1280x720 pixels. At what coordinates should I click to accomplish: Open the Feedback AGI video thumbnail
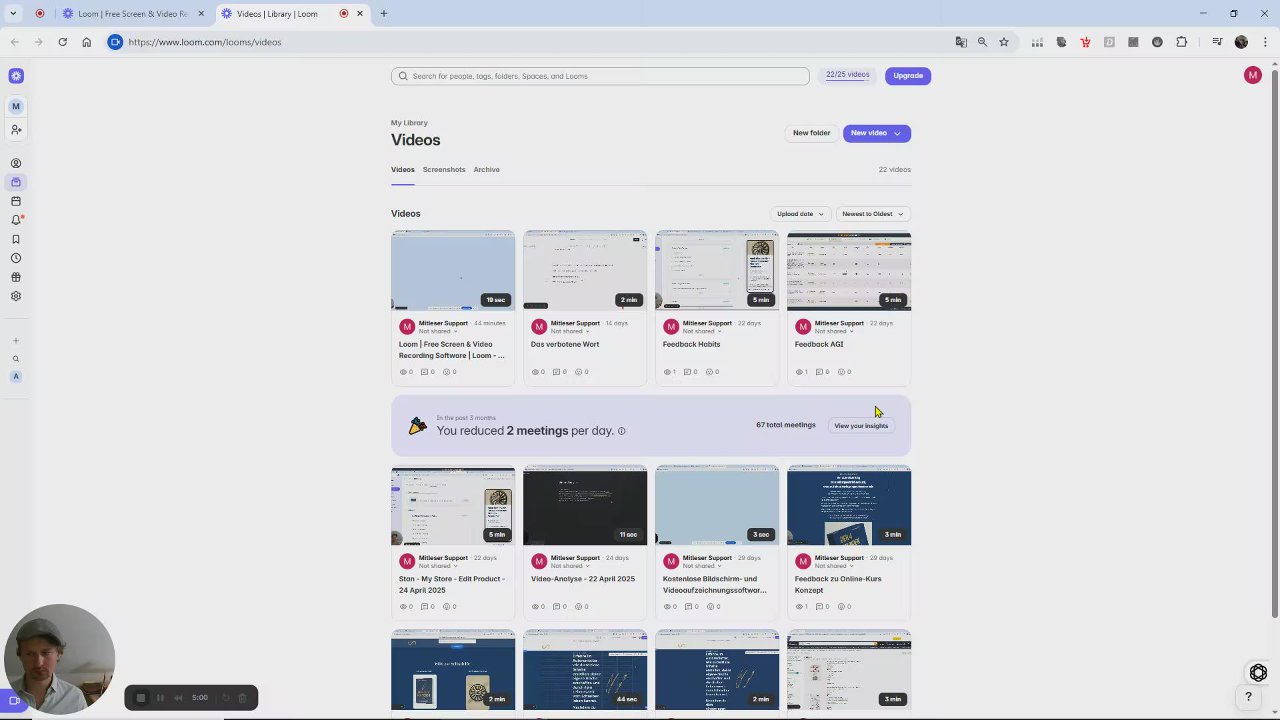849,271
